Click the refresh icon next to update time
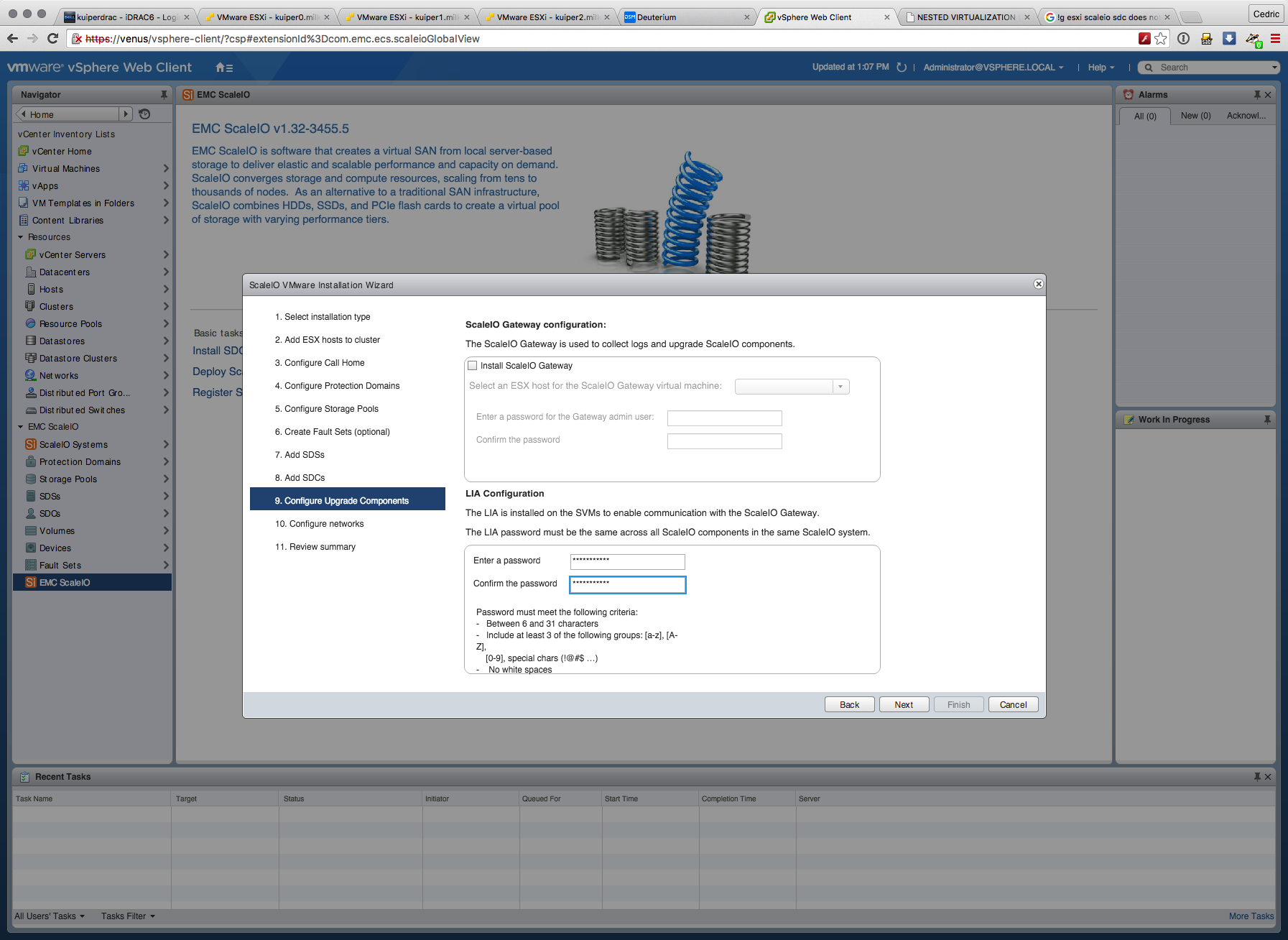This screenshot has height=940, width=1288. click(x=902, y=68)
